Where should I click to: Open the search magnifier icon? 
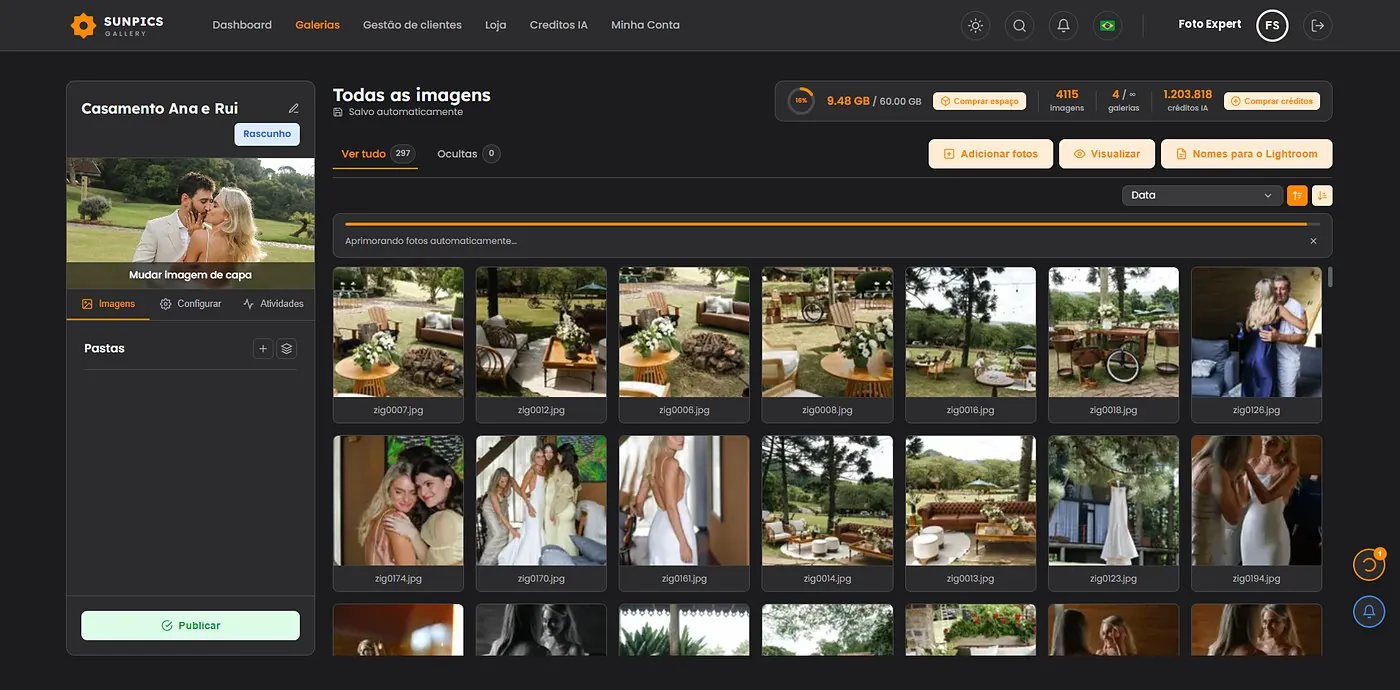coord(1019,26)
